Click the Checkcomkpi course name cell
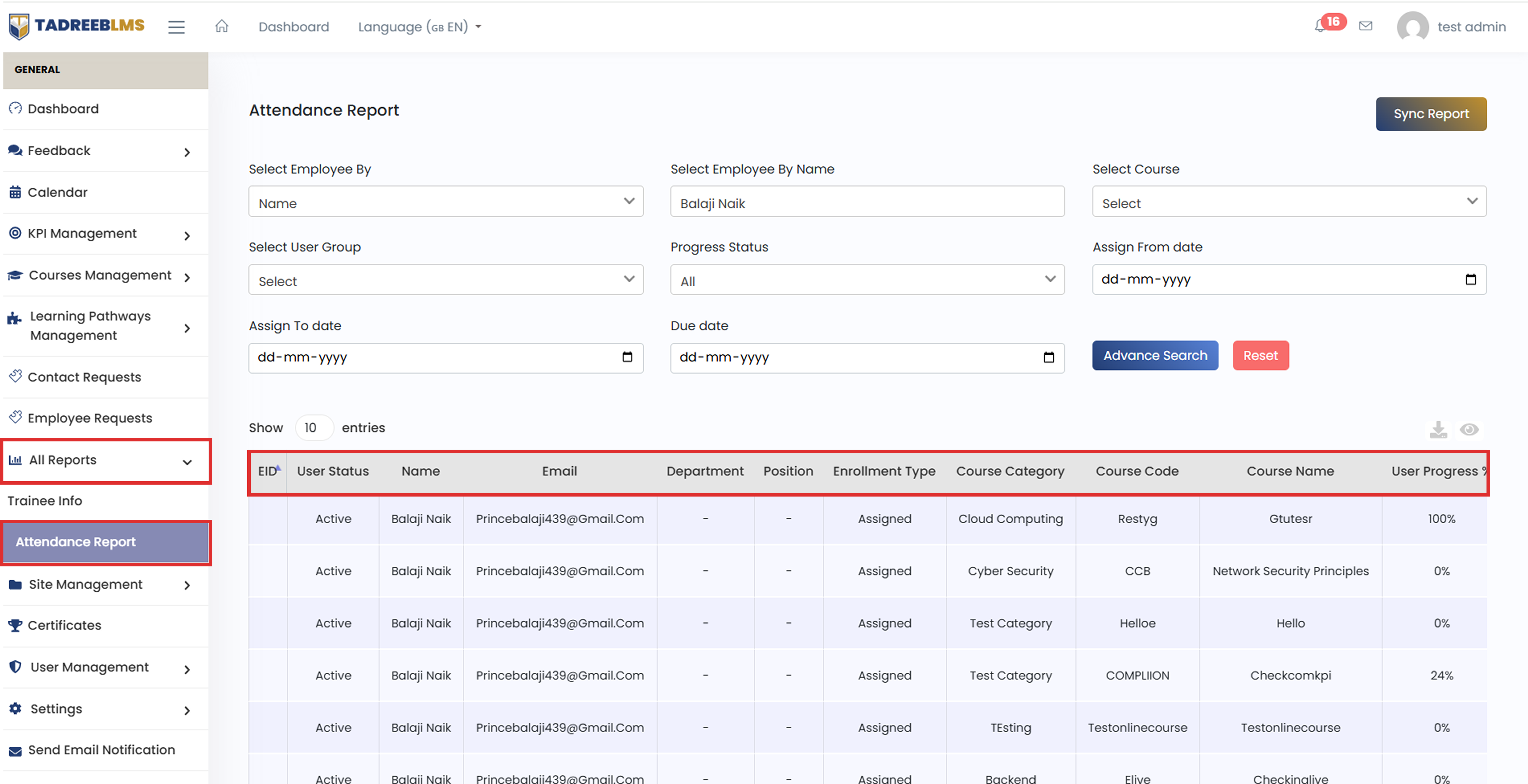This screenshot has height=784, width=1528. tap(1290, 675)
